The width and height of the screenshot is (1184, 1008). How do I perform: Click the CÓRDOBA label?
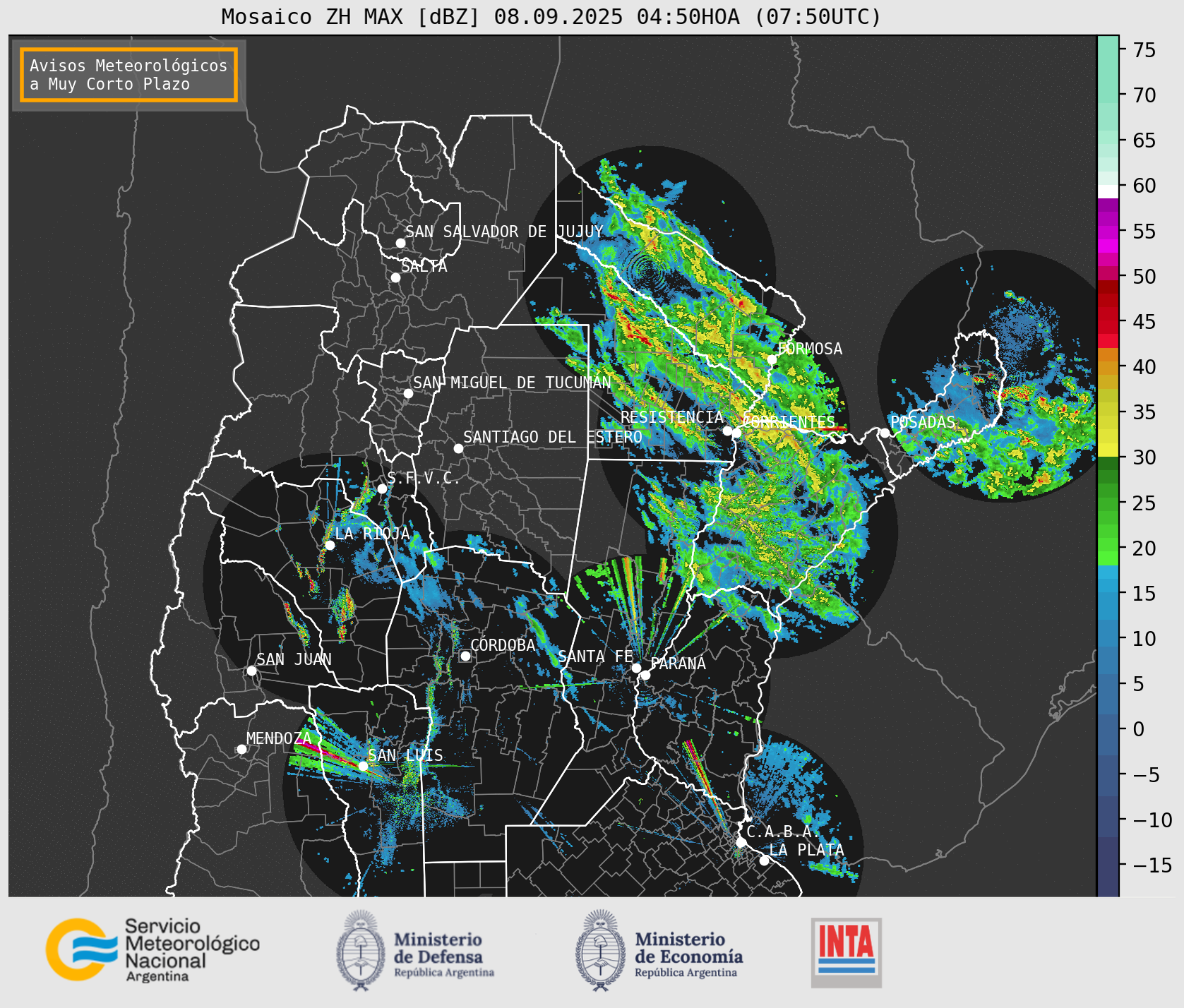(503, 644)
